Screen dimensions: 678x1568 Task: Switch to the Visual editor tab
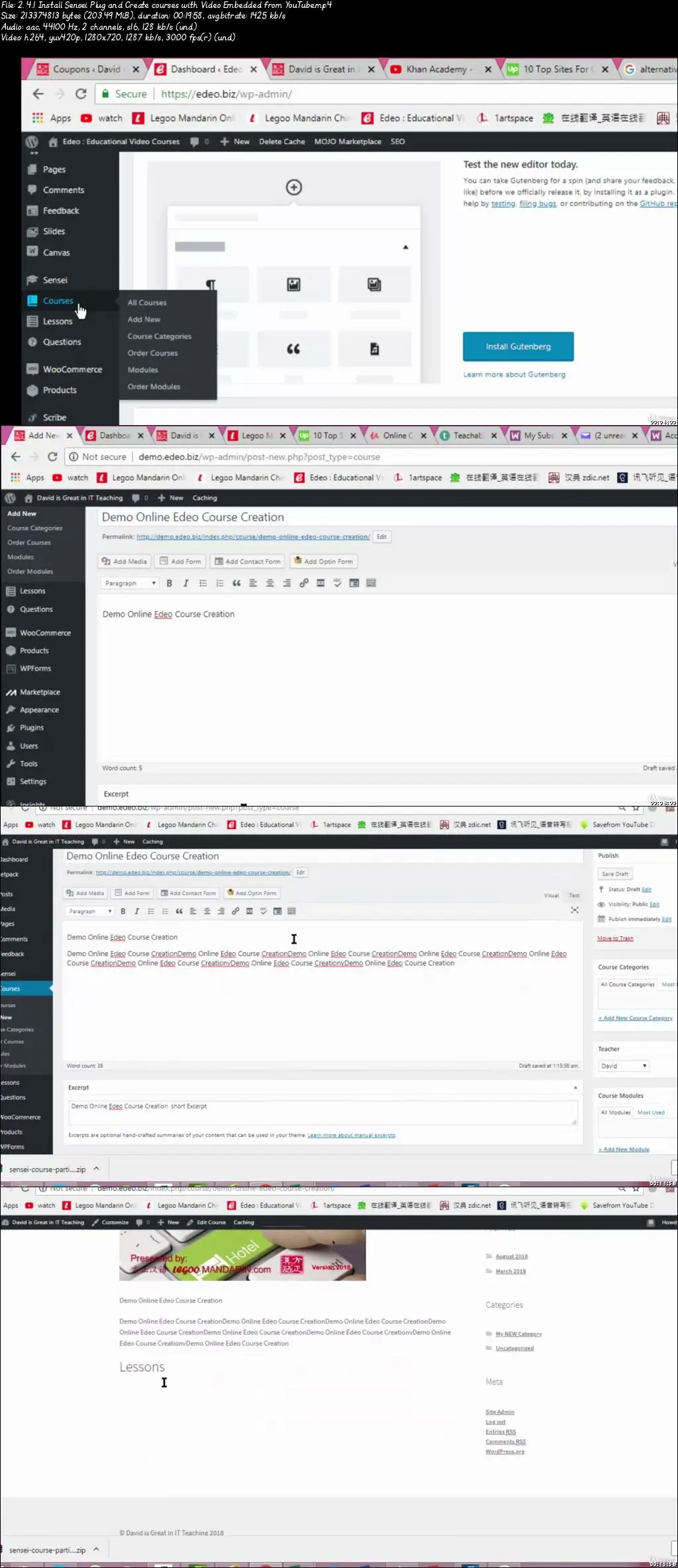(552, 895)
